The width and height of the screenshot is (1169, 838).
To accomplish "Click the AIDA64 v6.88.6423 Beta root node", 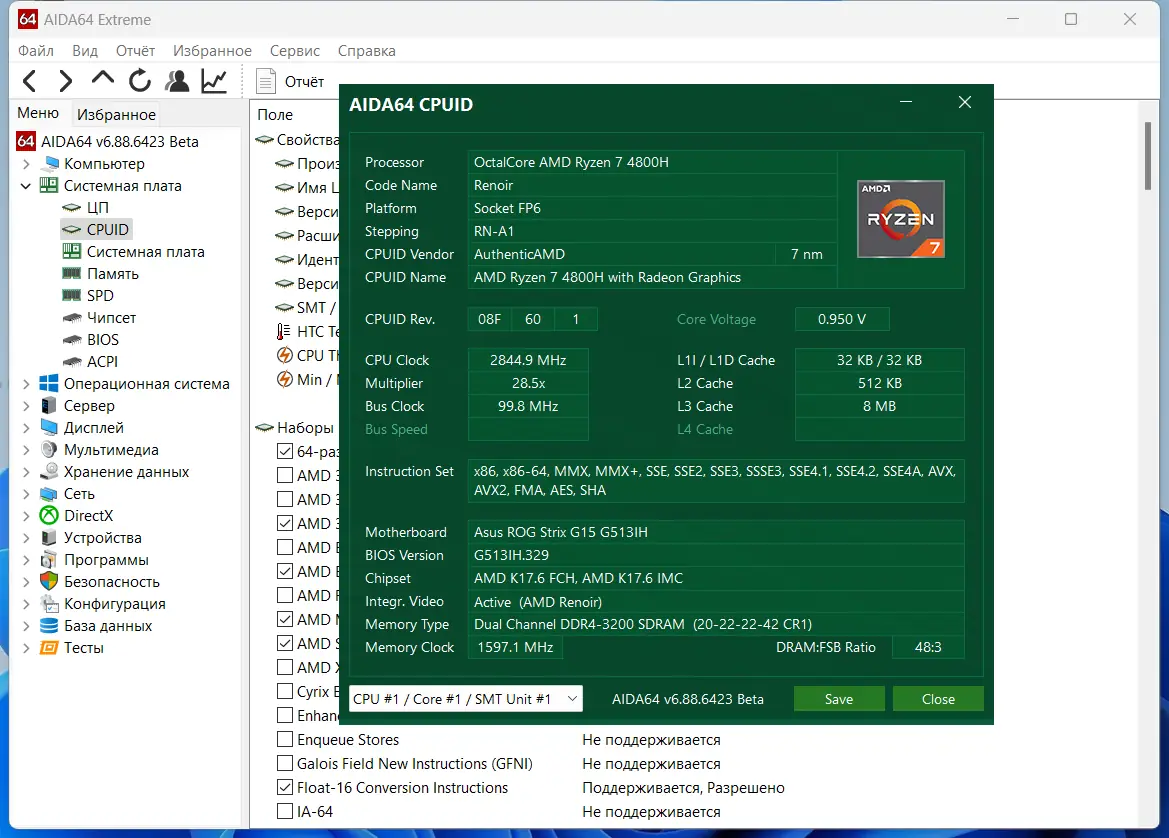I will pos(119,142).
